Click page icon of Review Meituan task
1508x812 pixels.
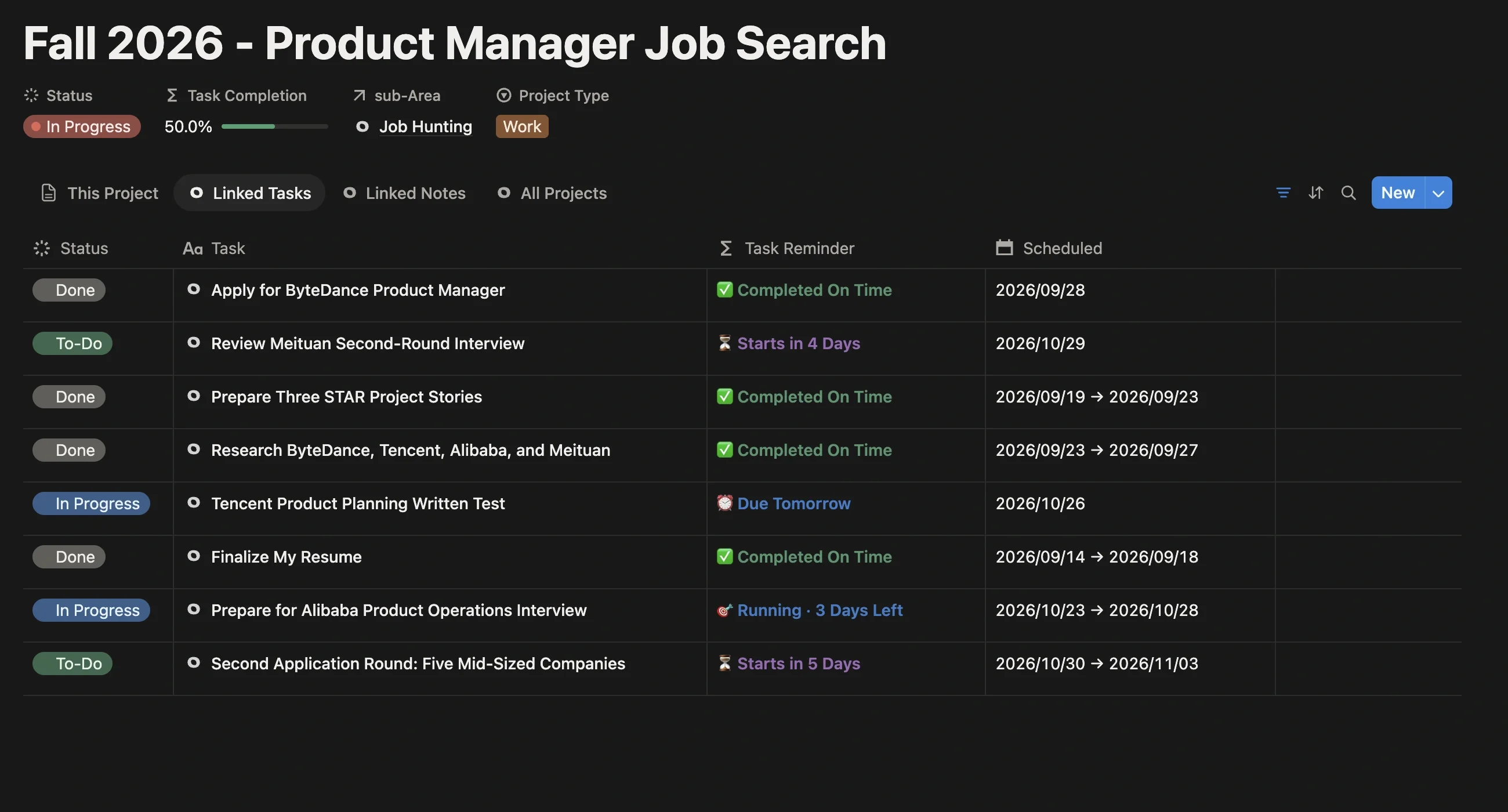pyautogui.click(x=193, y=342)
